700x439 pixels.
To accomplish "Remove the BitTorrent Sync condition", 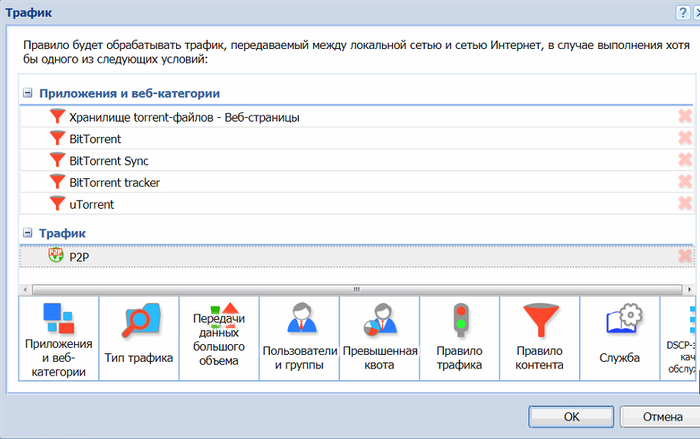I will 685,161.
